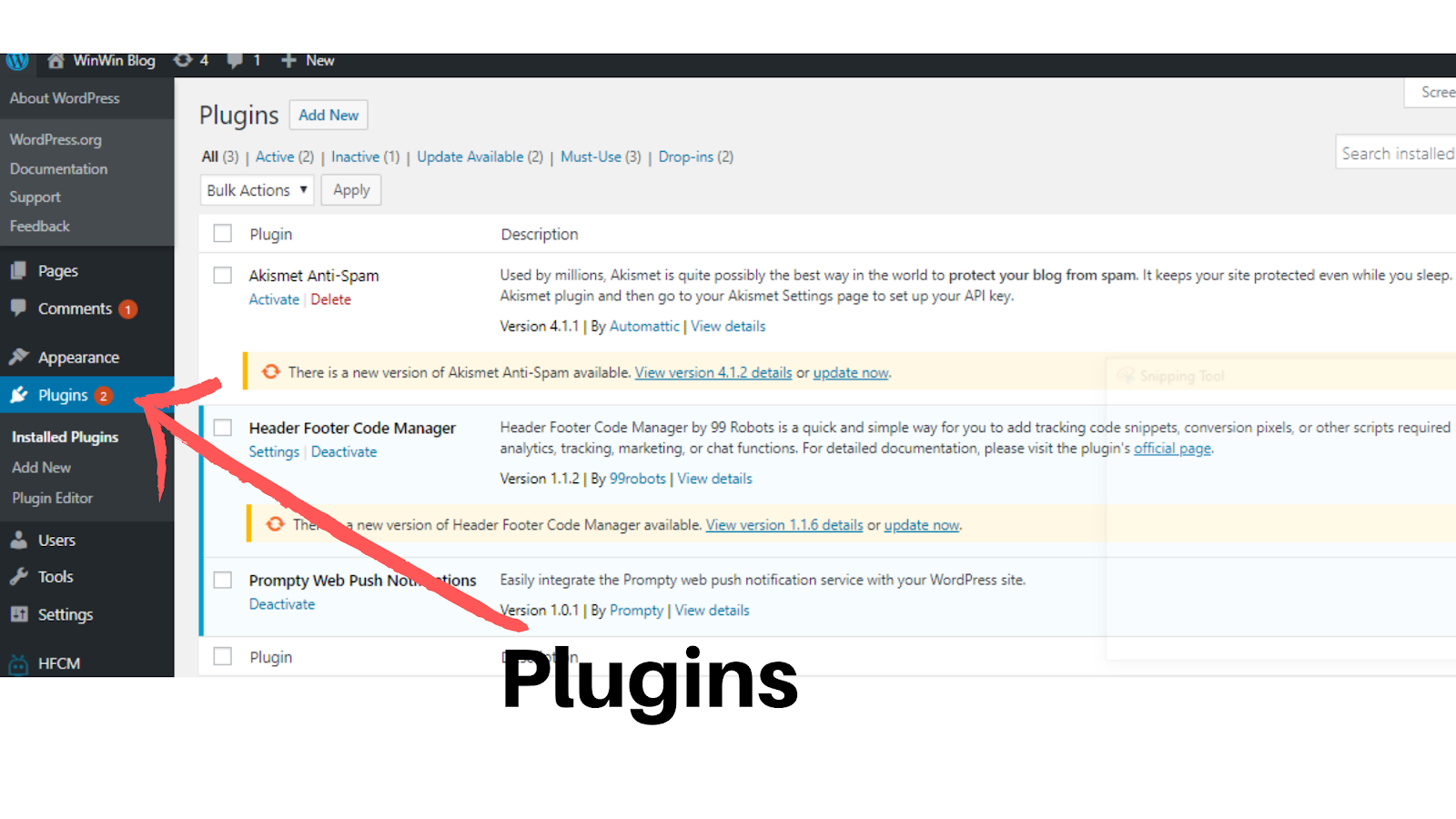Open WordPress.org link in sidebar
Viewport: 1456px width, 819px height.
click(56, 139)
